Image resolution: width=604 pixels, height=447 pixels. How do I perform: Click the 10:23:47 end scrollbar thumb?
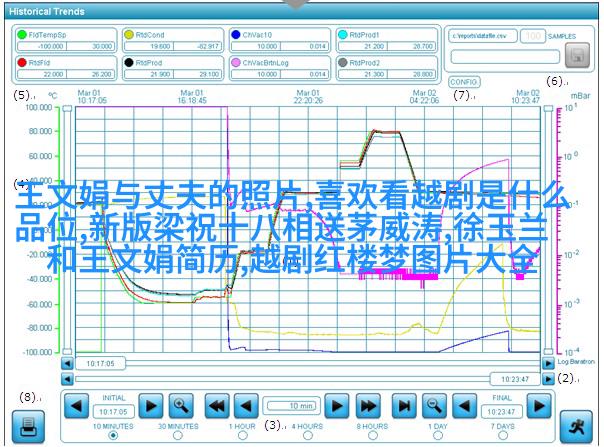515,379
